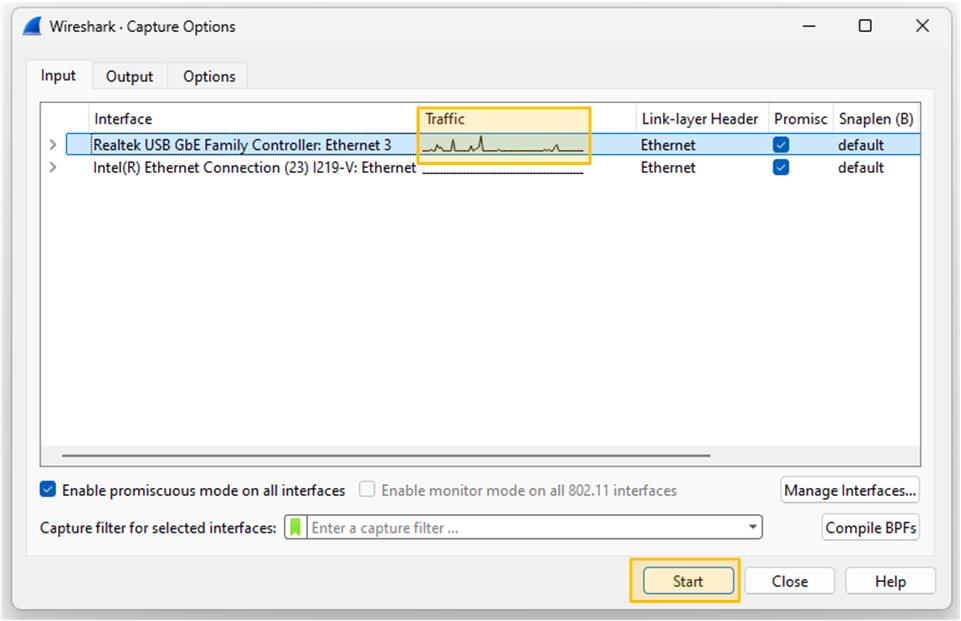Image resolution: width=961 pixels, height=621 pixels.
Task: Maximize the Capture Options window
Action: [x=865, y=26]
